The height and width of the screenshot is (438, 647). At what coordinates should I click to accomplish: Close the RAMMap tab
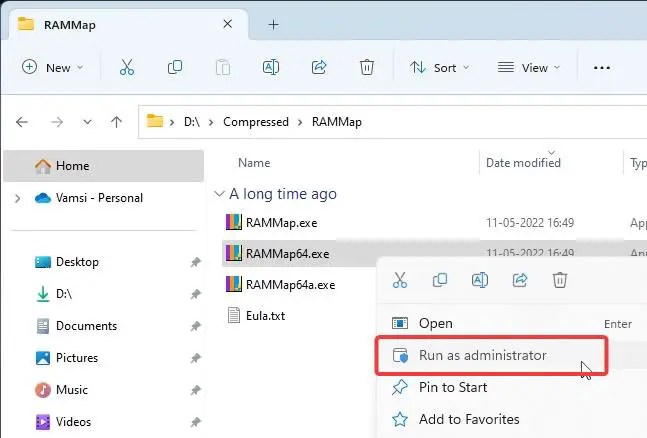(227, 24)
